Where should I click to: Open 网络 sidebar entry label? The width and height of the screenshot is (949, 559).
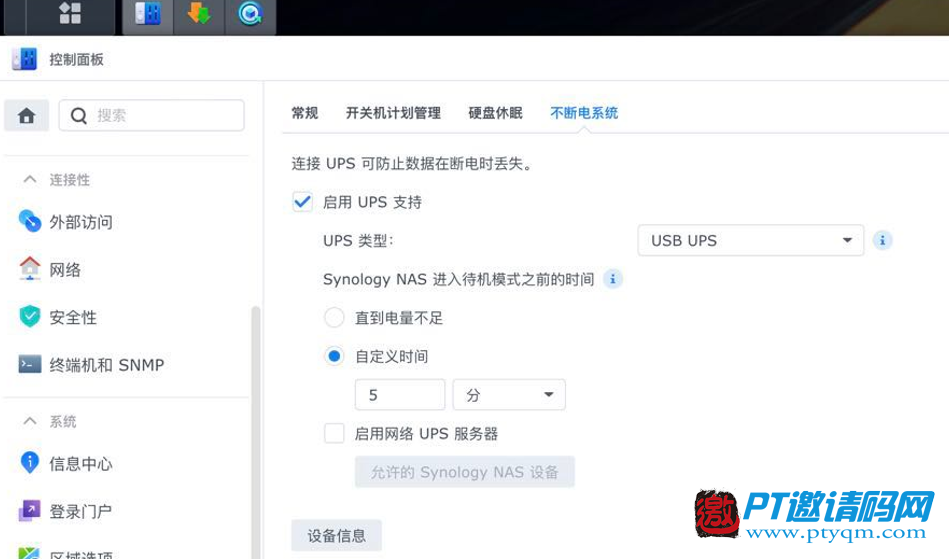tap(65, 269)
